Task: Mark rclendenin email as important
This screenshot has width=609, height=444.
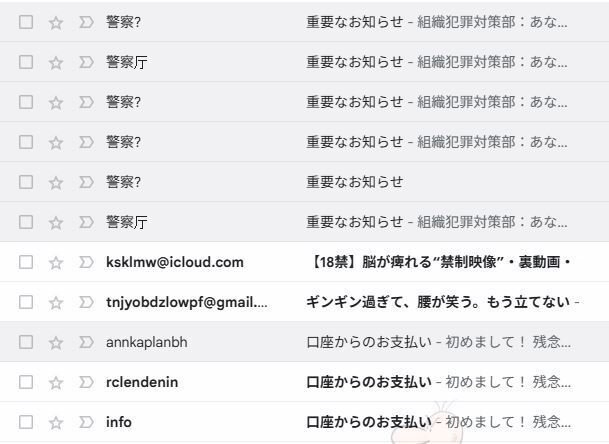Action: pos(85,382)
